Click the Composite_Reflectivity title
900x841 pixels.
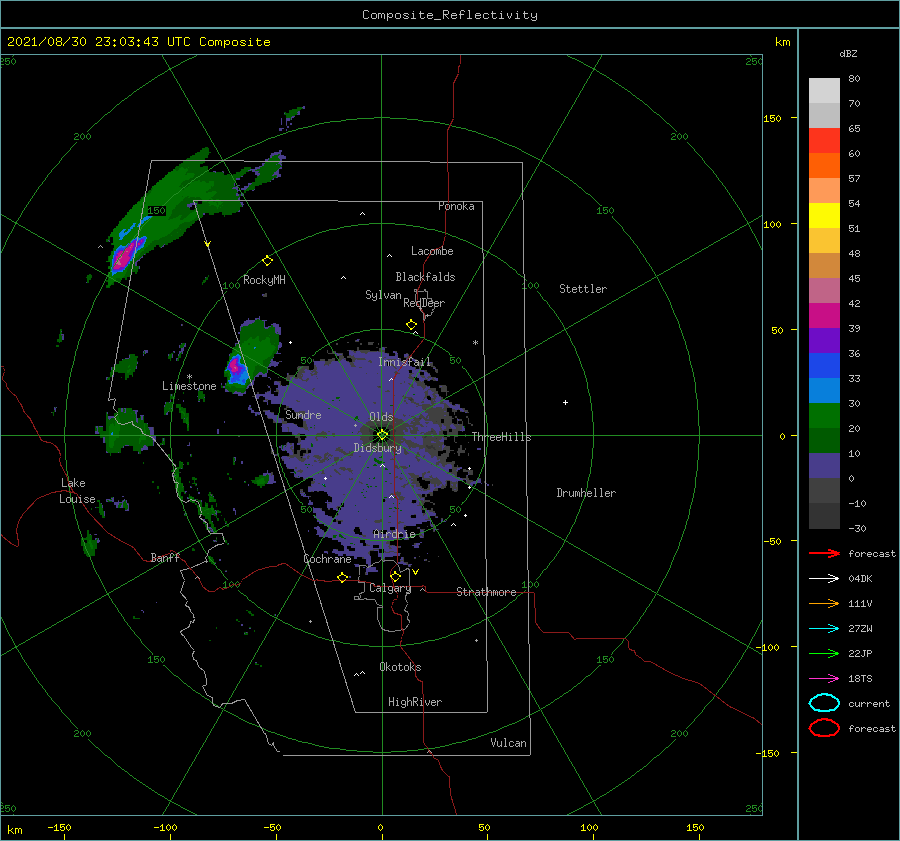[450, 15]
